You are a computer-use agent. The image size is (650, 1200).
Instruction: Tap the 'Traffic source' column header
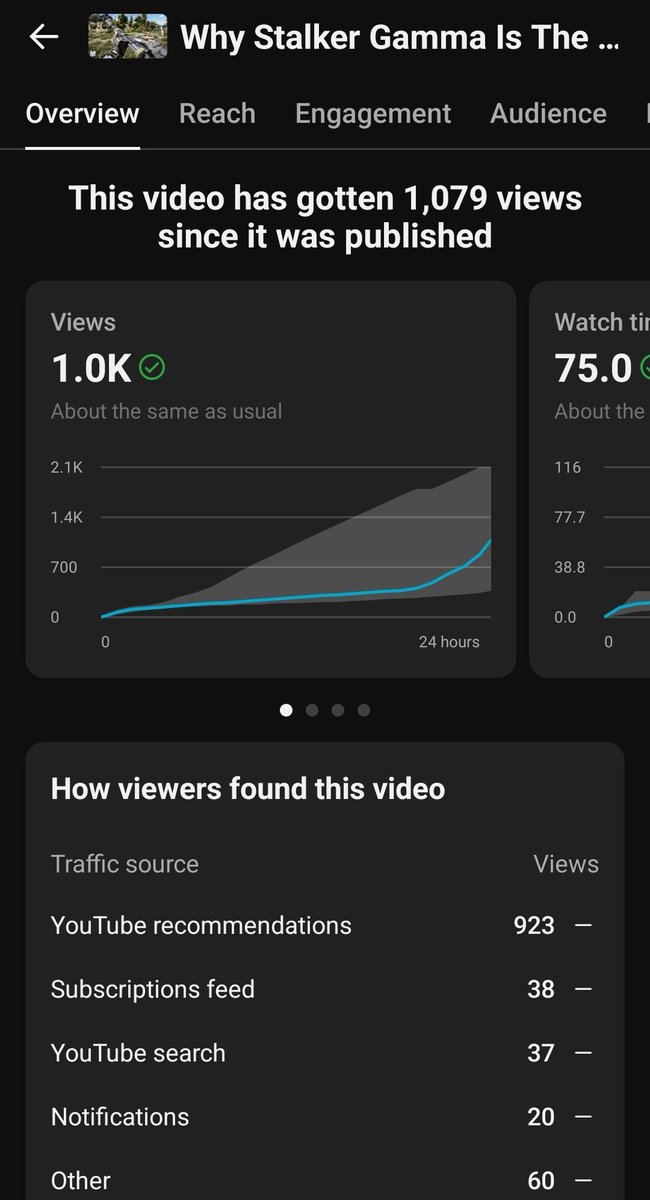tap(125, 864)
